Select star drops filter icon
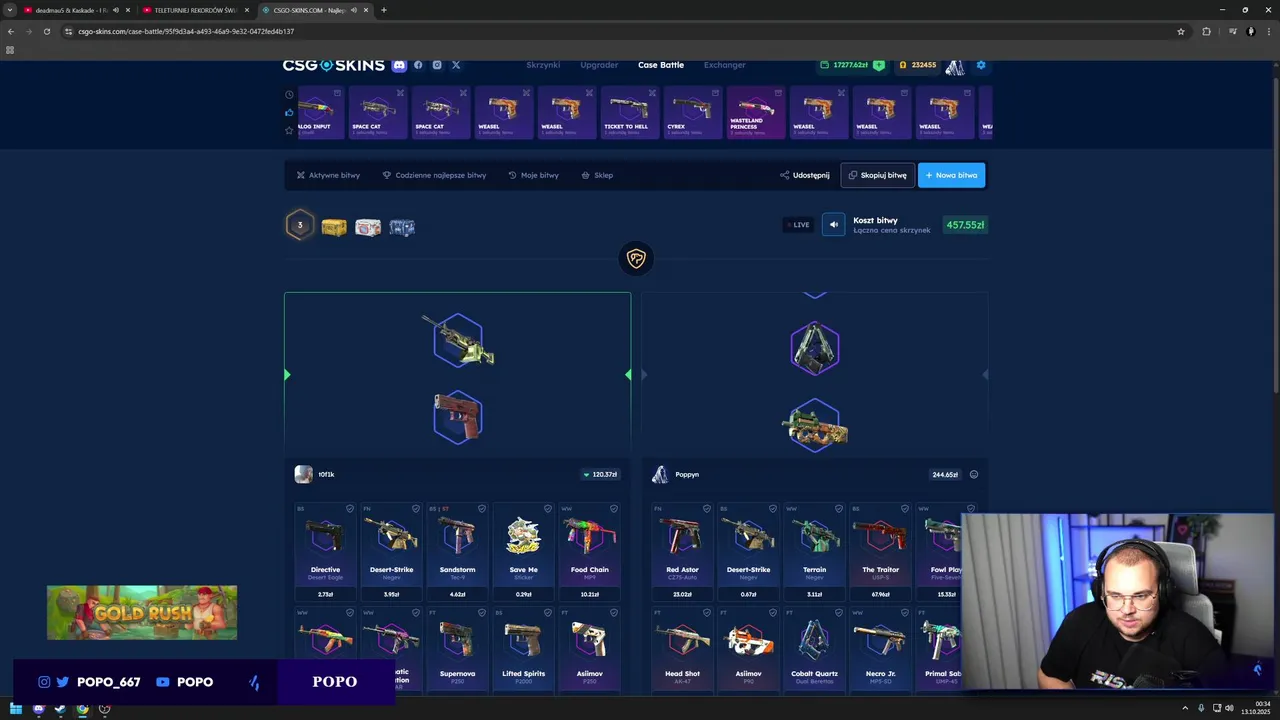Viewport: 1280px width, 720px height. pyautogui.click(x=289, y=130)
